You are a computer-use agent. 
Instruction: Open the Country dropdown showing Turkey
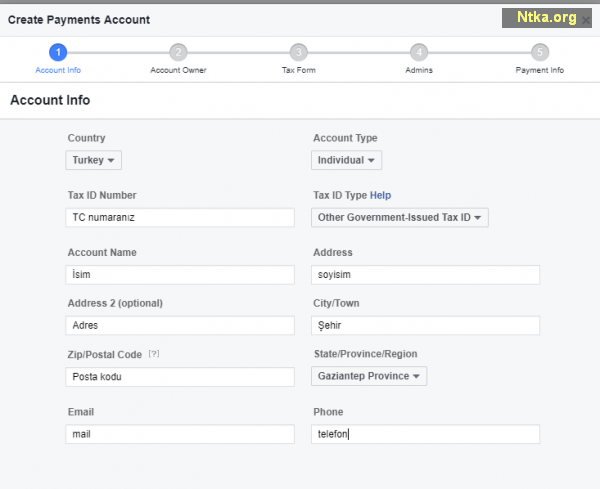94,160
